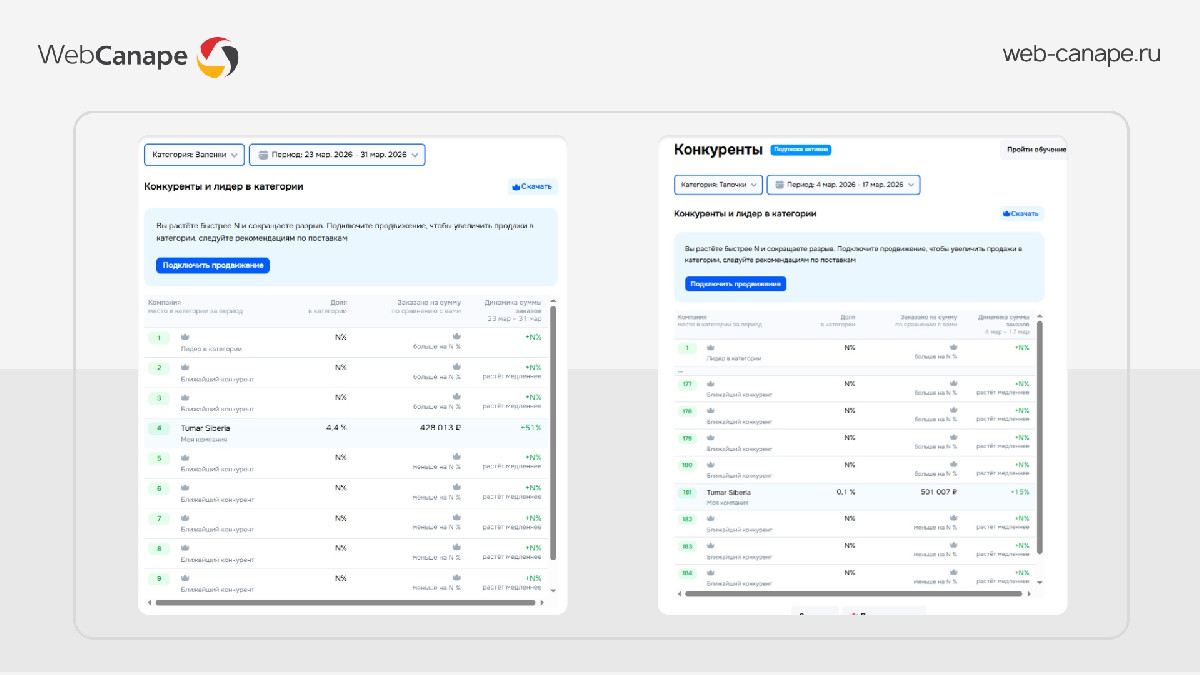Click calendar icon in the 4–17 мар. period field
Viewport: 1200px width, 675px height.
pyautogui.click(x=779, y=185)
